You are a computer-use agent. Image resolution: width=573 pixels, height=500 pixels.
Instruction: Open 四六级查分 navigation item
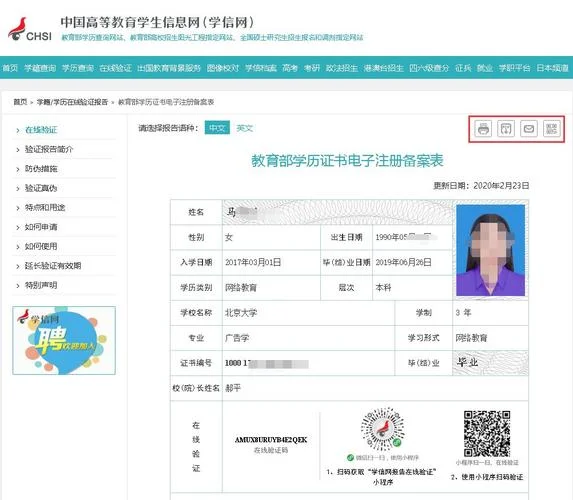click(x=429, y=68)
